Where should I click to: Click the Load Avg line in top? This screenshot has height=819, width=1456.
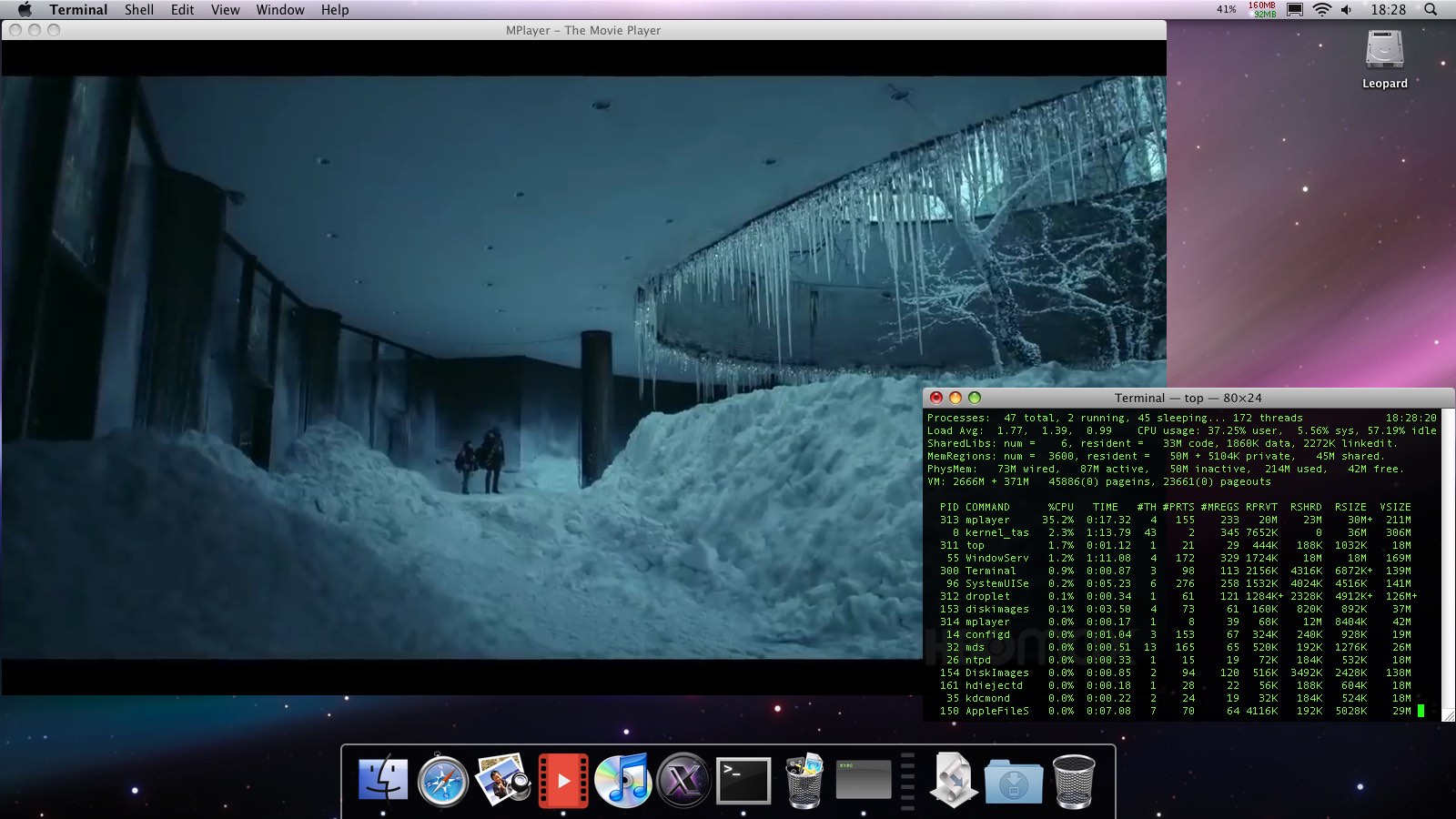click(x=1181, y=430)
